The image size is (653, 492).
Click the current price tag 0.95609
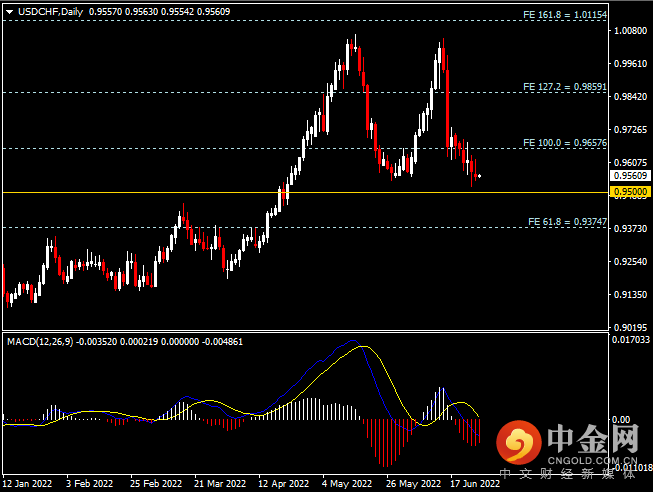pyautogui.click(x=631, y=175)
